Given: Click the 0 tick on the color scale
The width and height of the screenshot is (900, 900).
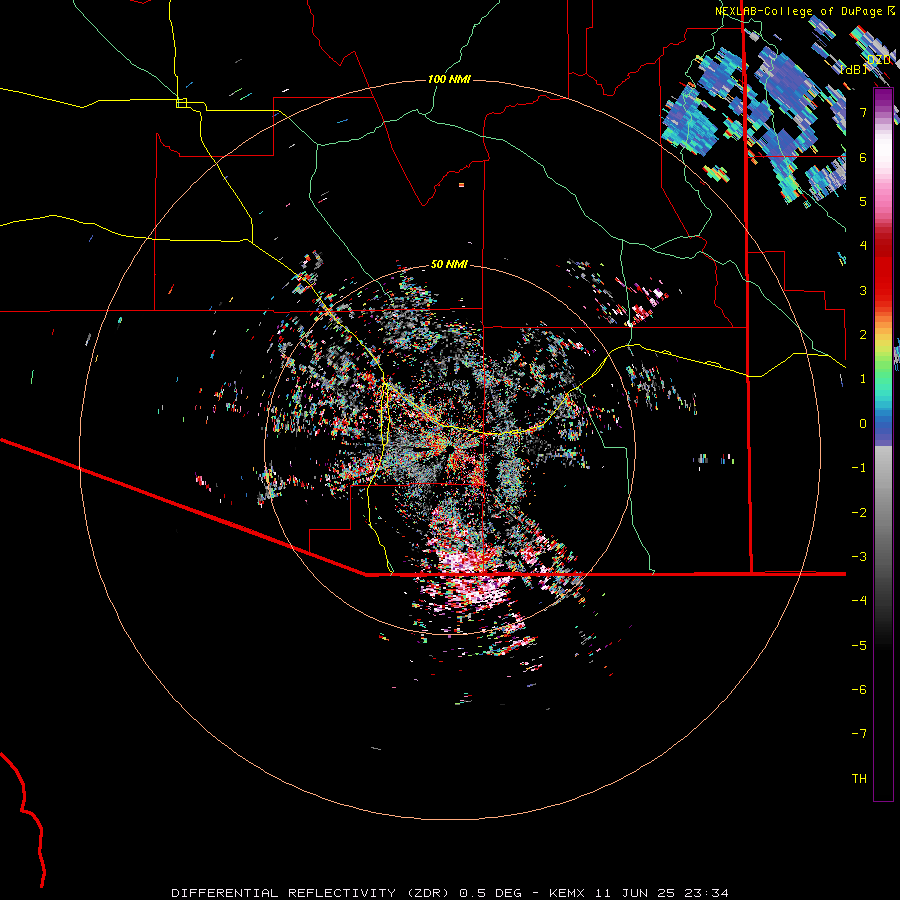Looking at the screenshot, I should [x=863, y=424].
